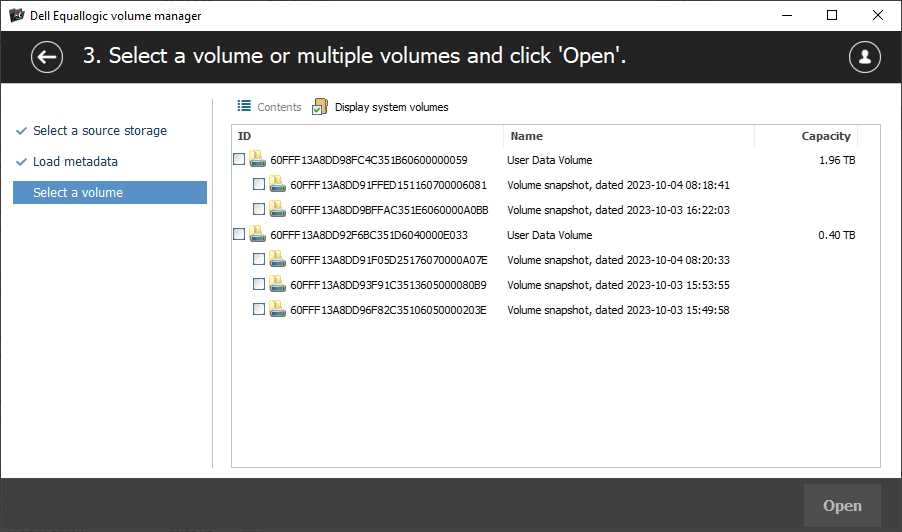Screen dimensions: 902x532
Task: Select the Select a volume step
Action: click(x=110, y=193)
